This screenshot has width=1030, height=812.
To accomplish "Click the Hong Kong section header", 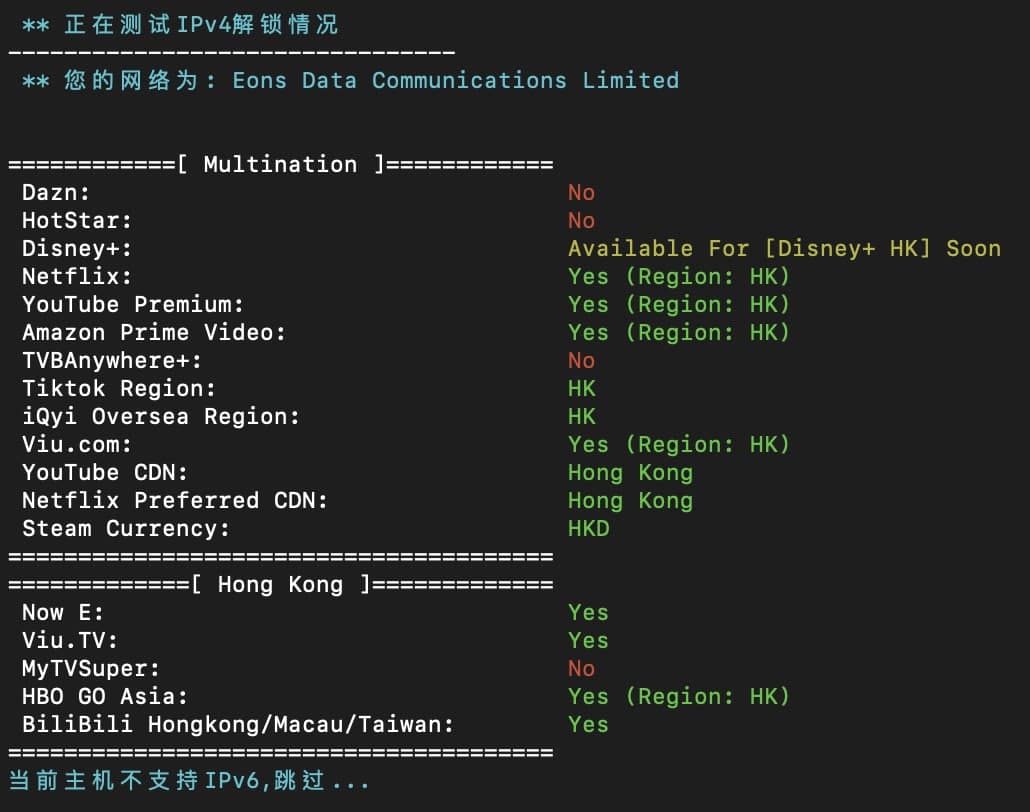I will tap(280, 584).
